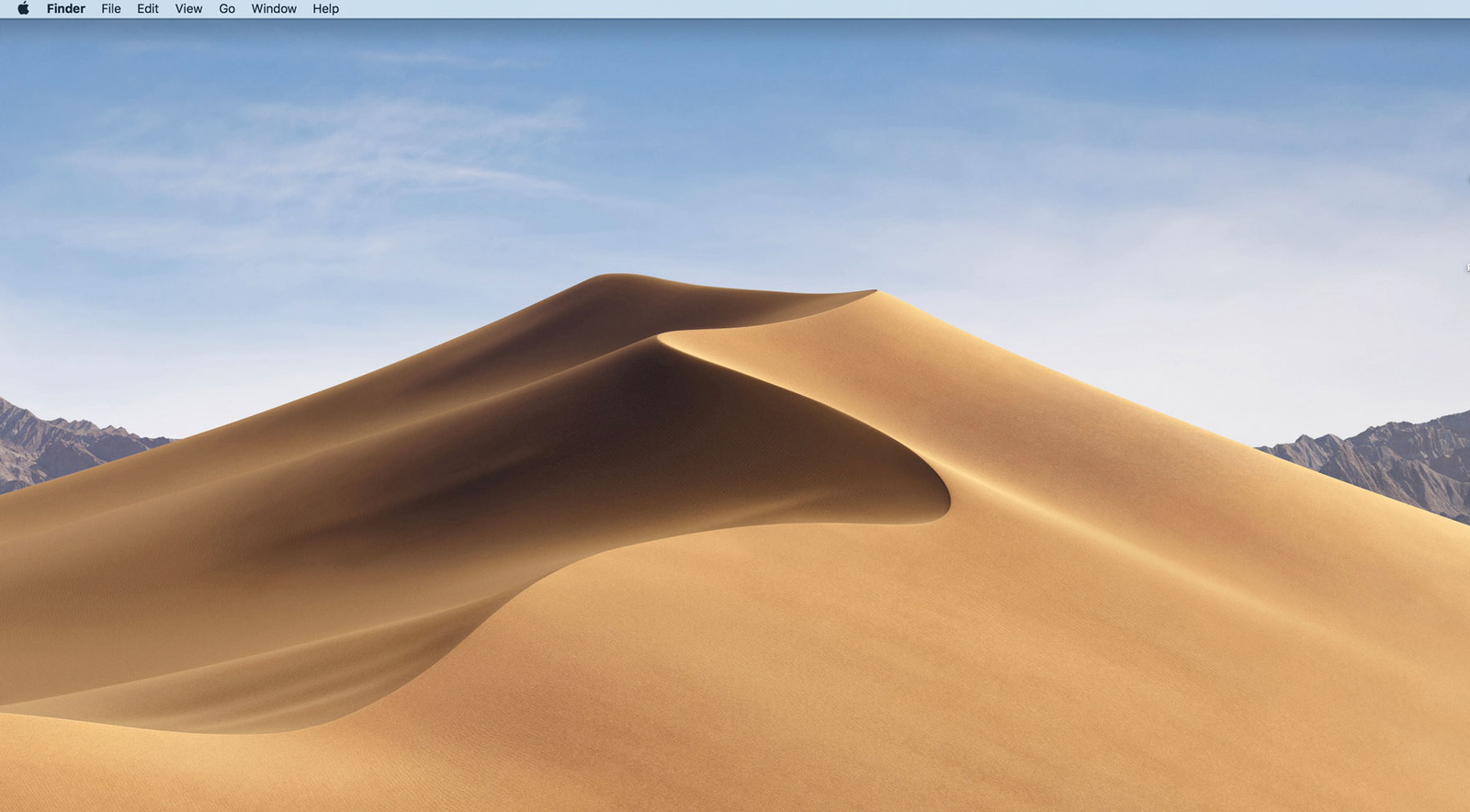Click the right mountain range on wallpaper
1470x812 pixels.
click(x=1387, y=459)
